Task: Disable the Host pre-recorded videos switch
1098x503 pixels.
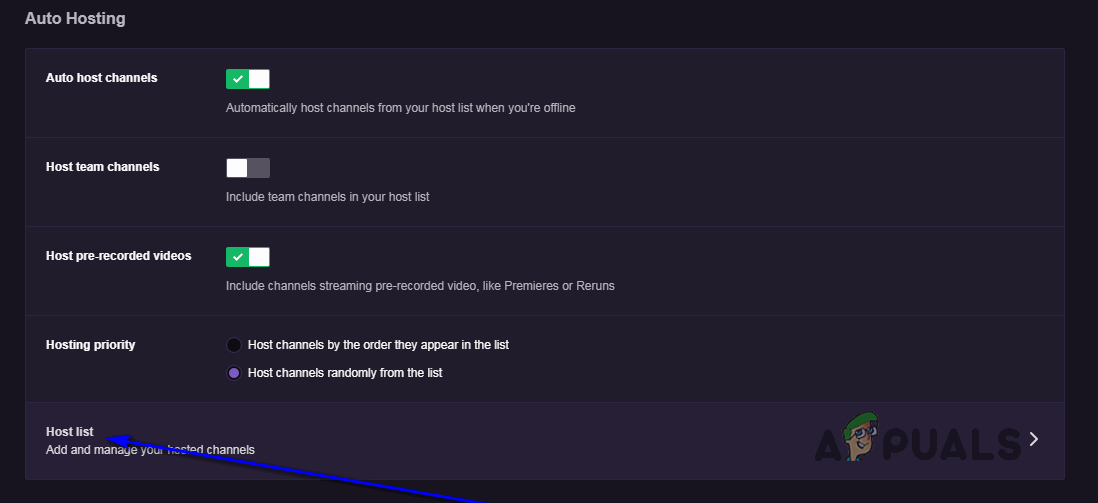Action: pyautogui.click(x=248, y=257)
